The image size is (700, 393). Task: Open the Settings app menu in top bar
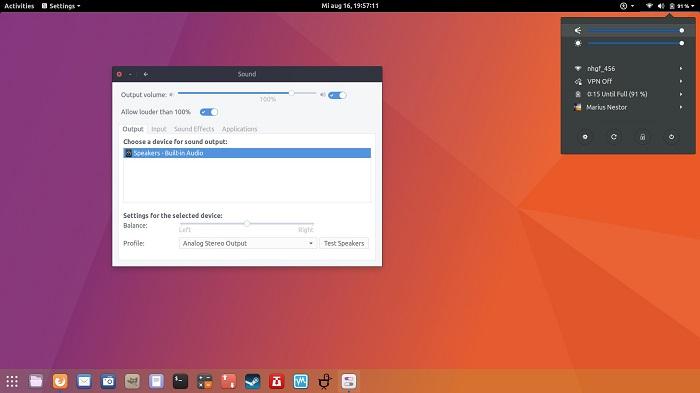pyautogui.click(x=61, y=6)
